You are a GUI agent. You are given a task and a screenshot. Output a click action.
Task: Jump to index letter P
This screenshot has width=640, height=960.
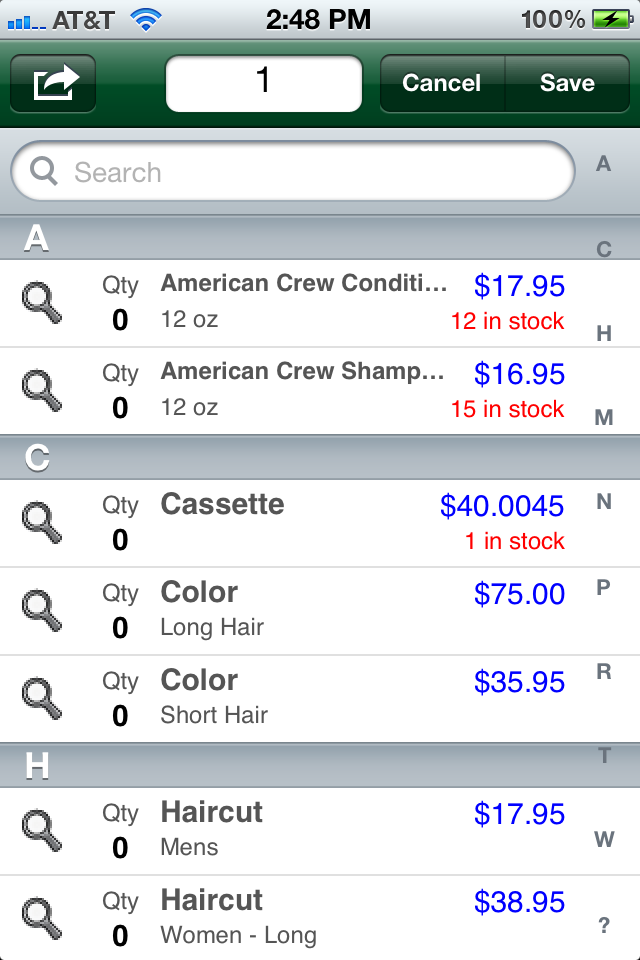(x=604, y=587)
